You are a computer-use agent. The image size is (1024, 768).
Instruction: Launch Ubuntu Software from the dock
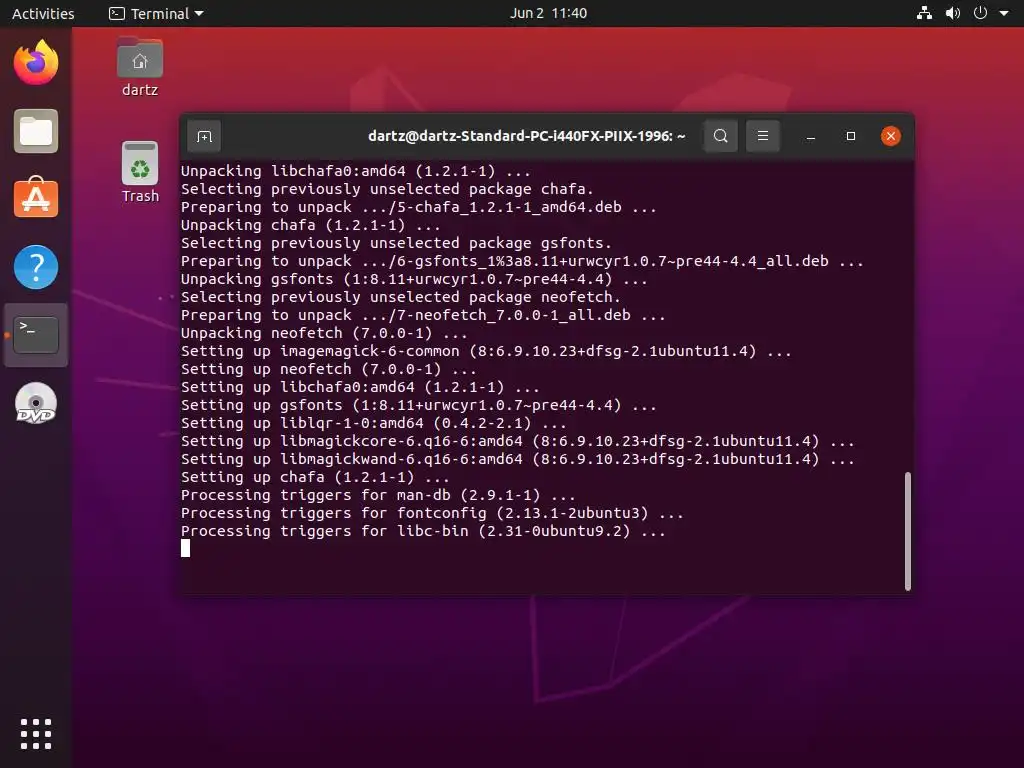(x=36, y=197)
